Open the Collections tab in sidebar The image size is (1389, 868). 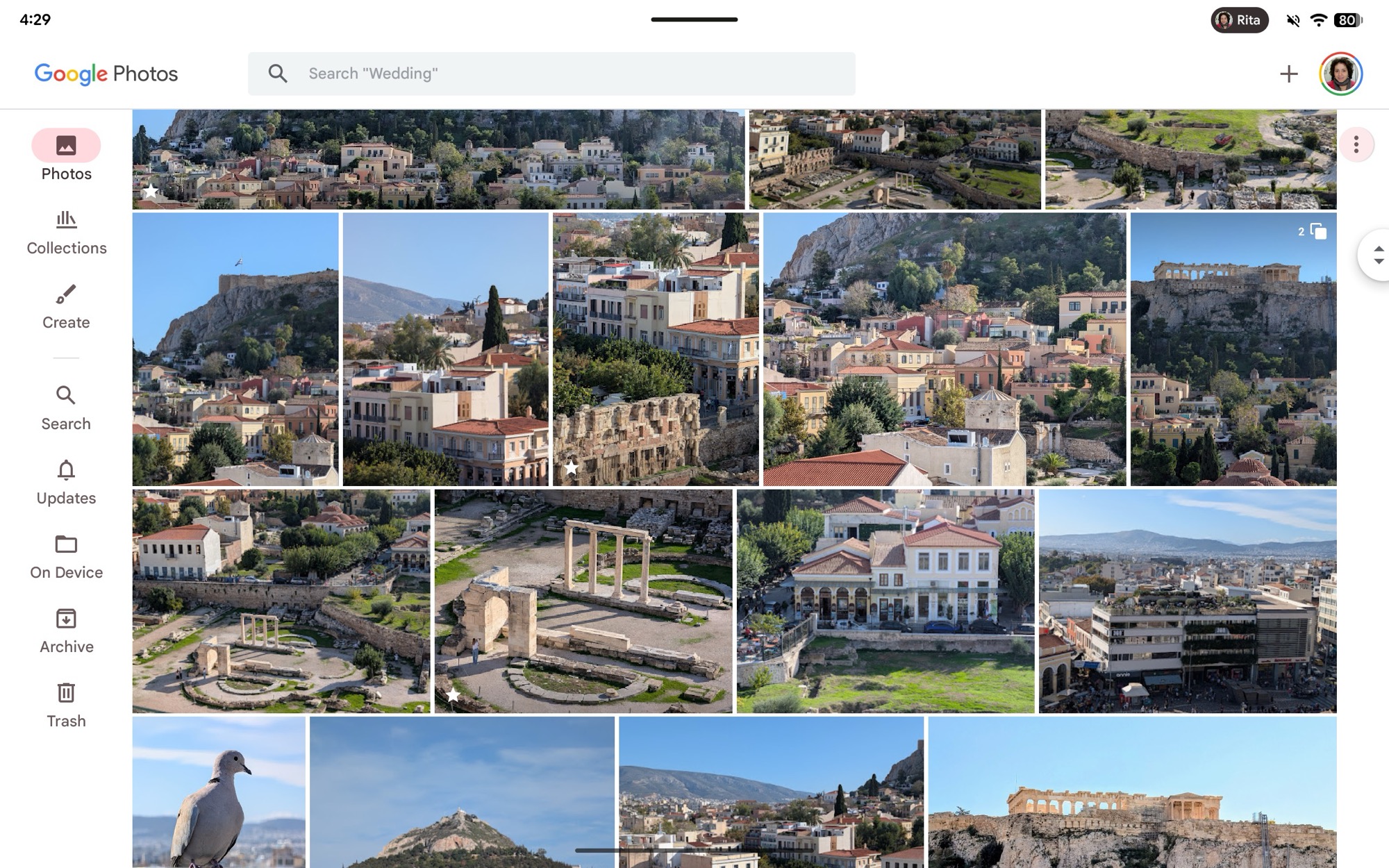66,233
